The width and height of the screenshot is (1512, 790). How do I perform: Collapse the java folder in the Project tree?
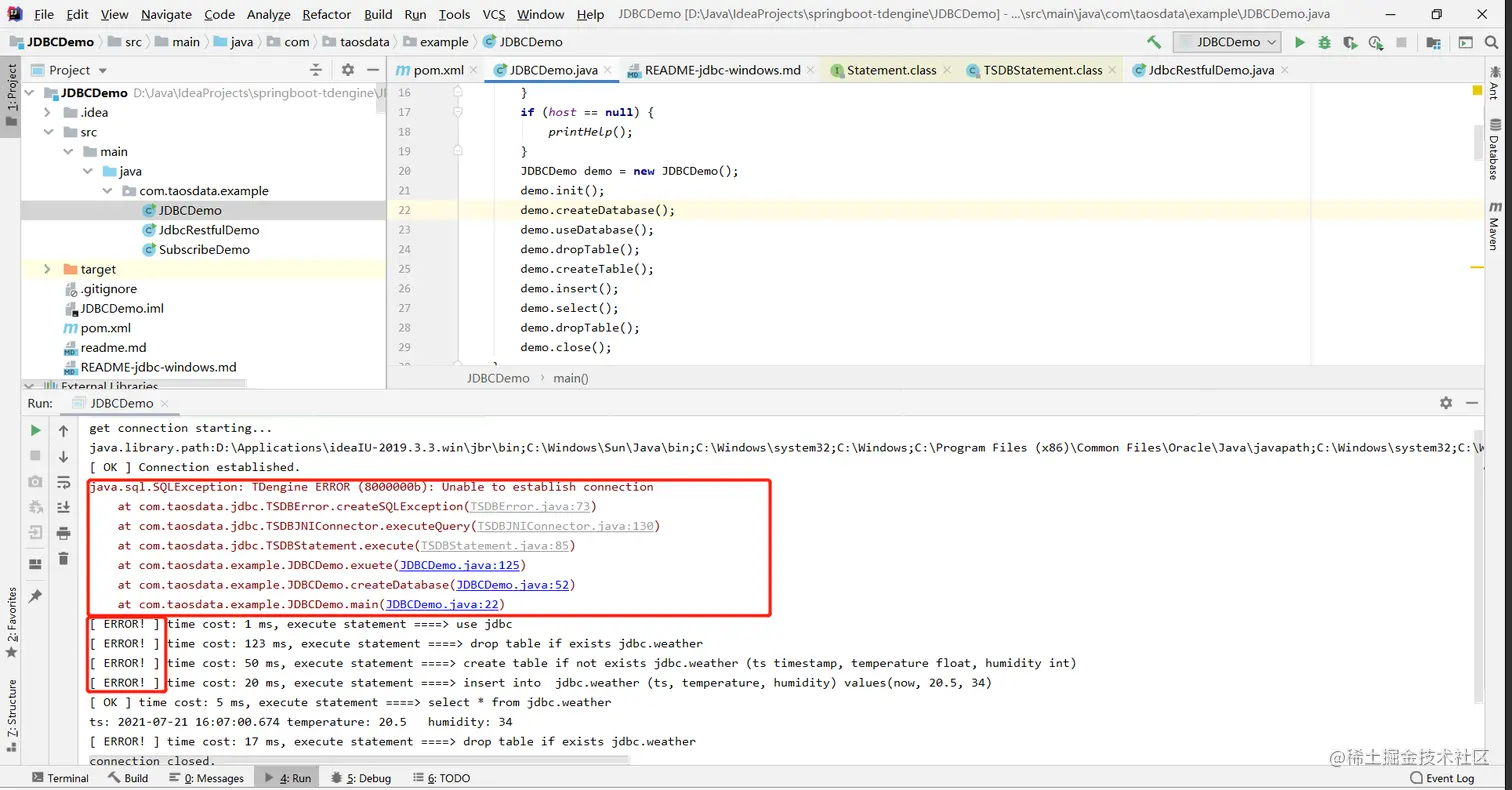tap(87, 171)
